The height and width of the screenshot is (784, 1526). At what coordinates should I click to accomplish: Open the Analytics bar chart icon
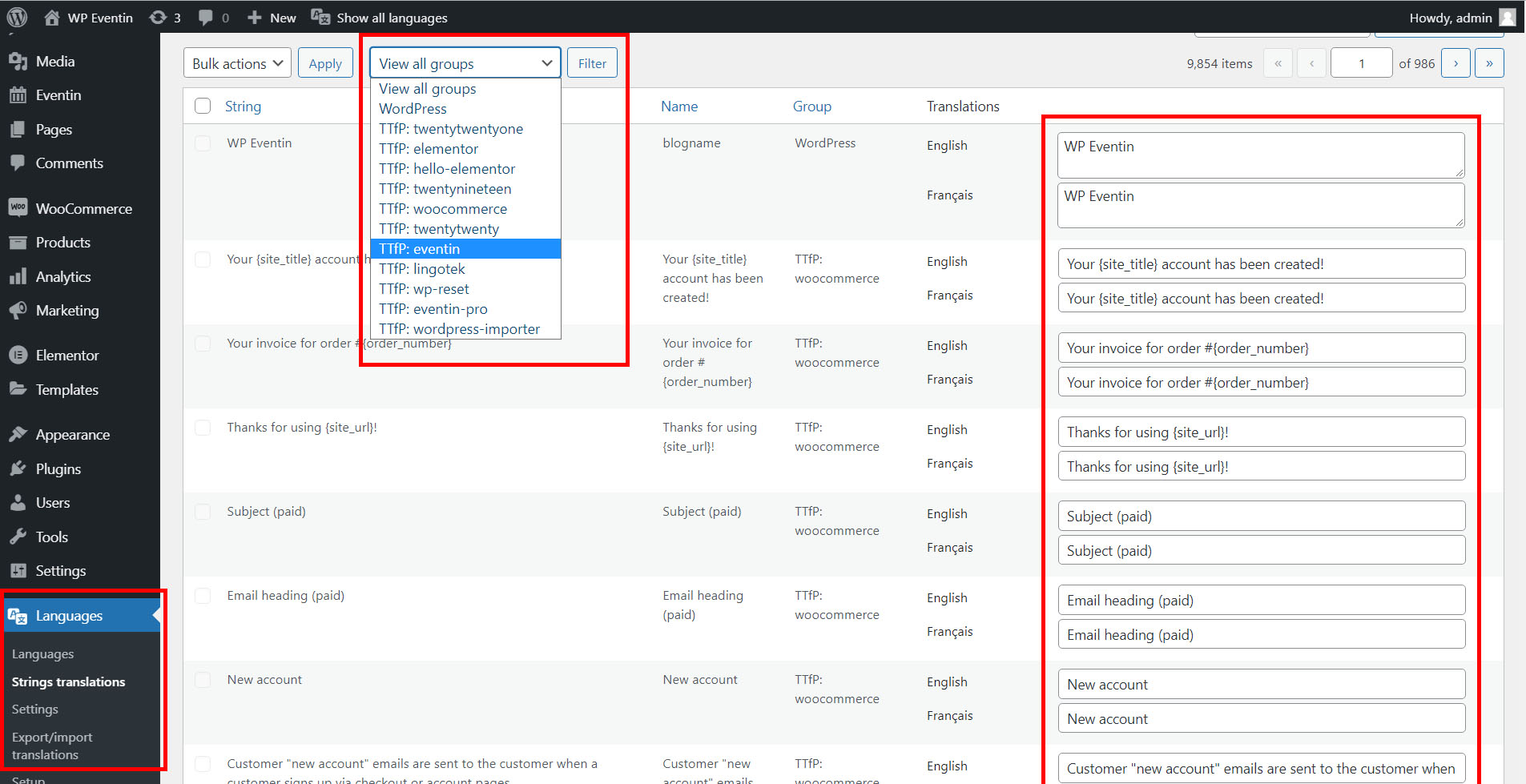click(18, 276)
